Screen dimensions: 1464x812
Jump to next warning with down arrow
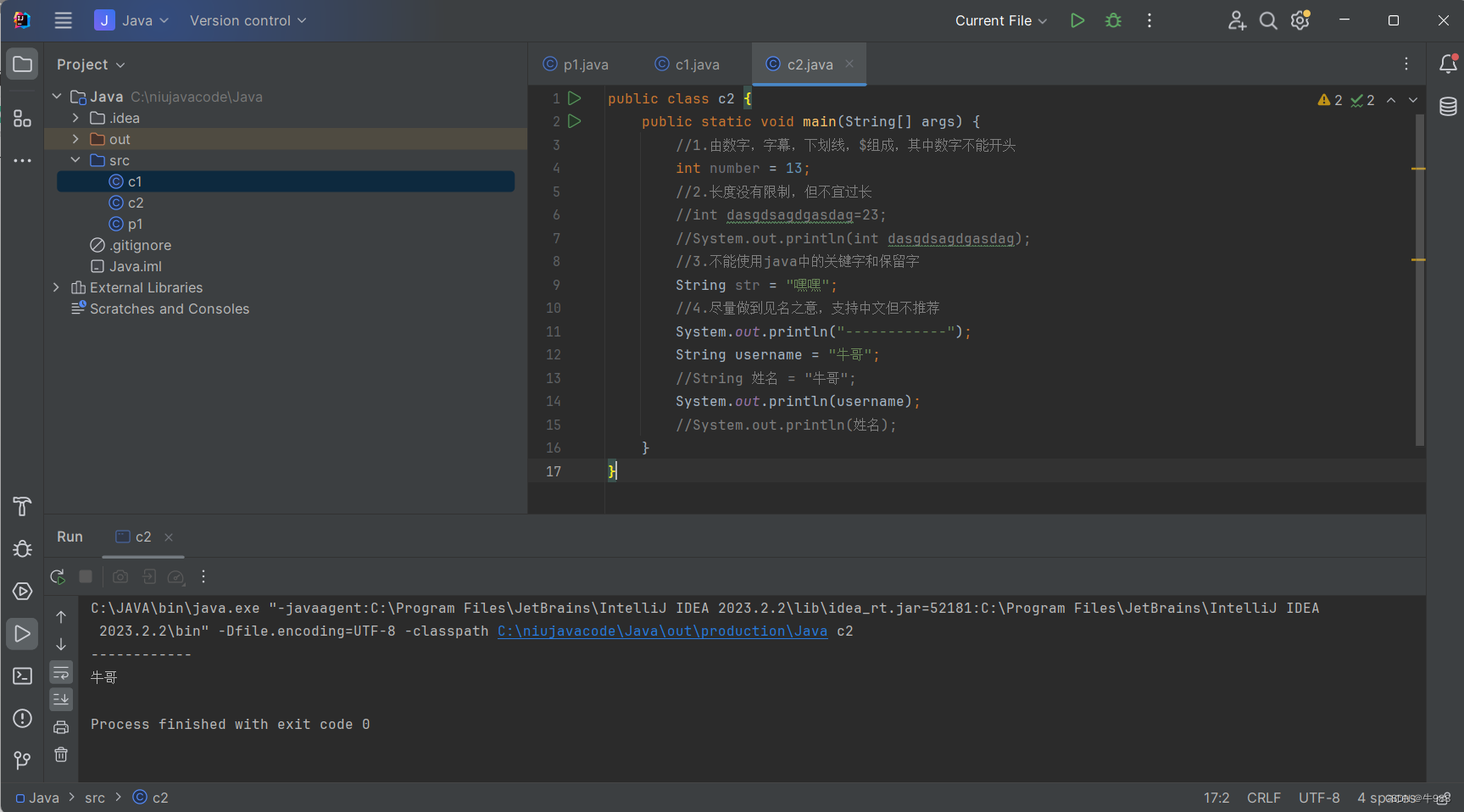[x=1412, y=100]
